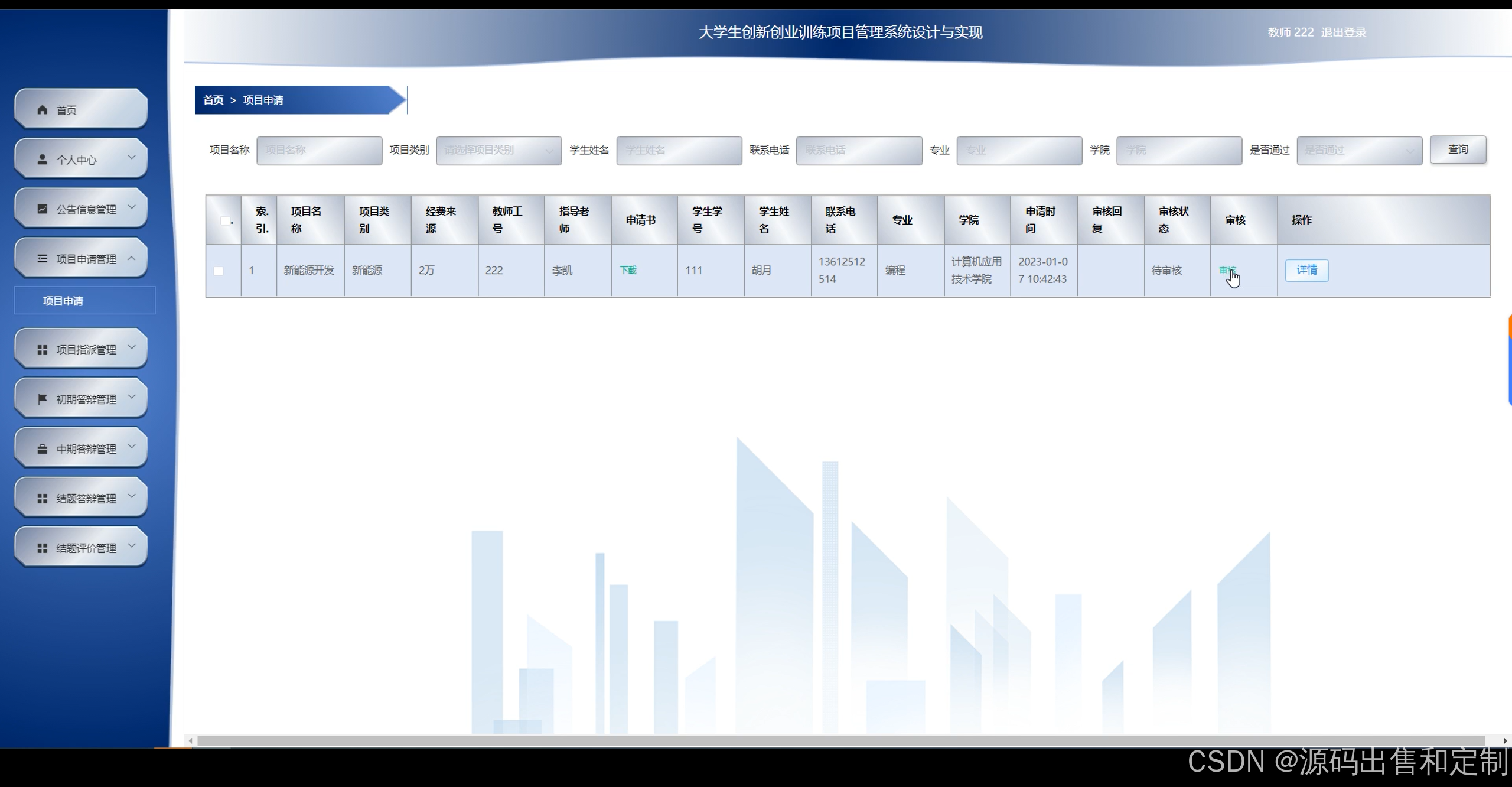
Task: Click the list icon beside 项目申请管理
Action: 42,259
